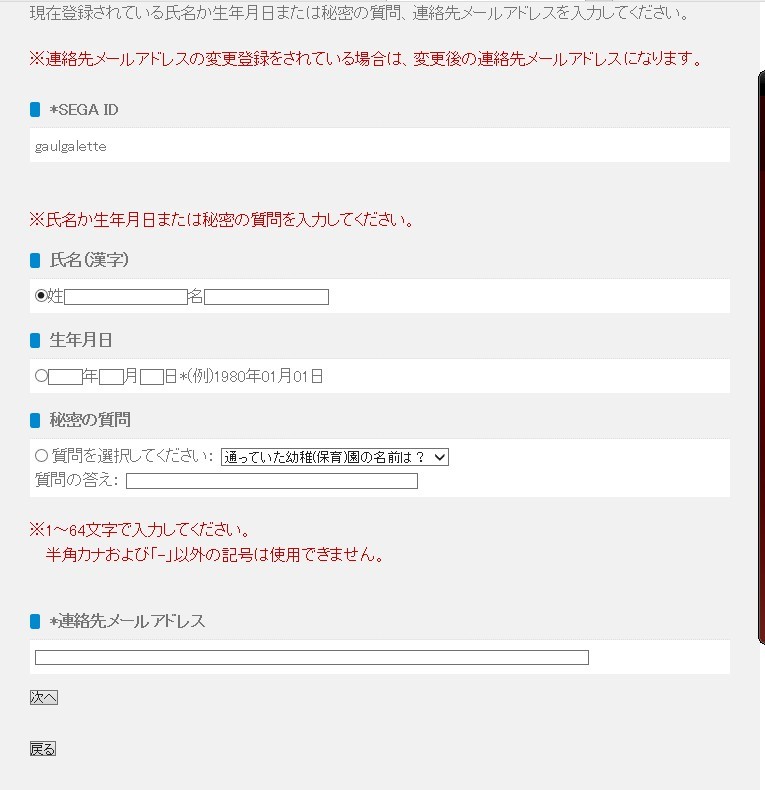Viewport: 765px width, 790px height.
Task: Click the 次へ button
Action: coord(44,697)
